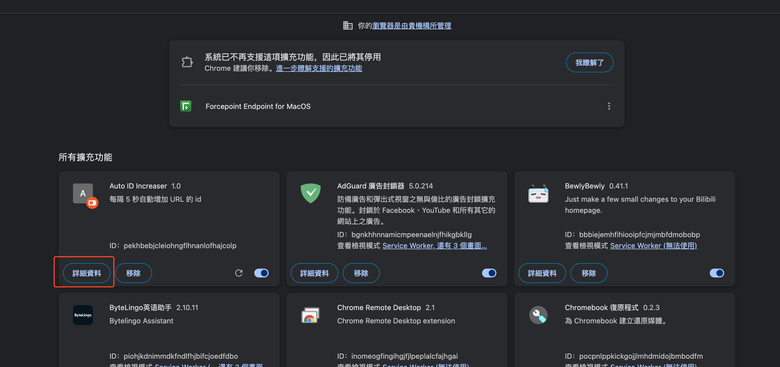Image resolution: width=780 pixels, height=367 pixels.
Task: Toggle off Auto ID Increaser extension
Action: coord(261,273)
